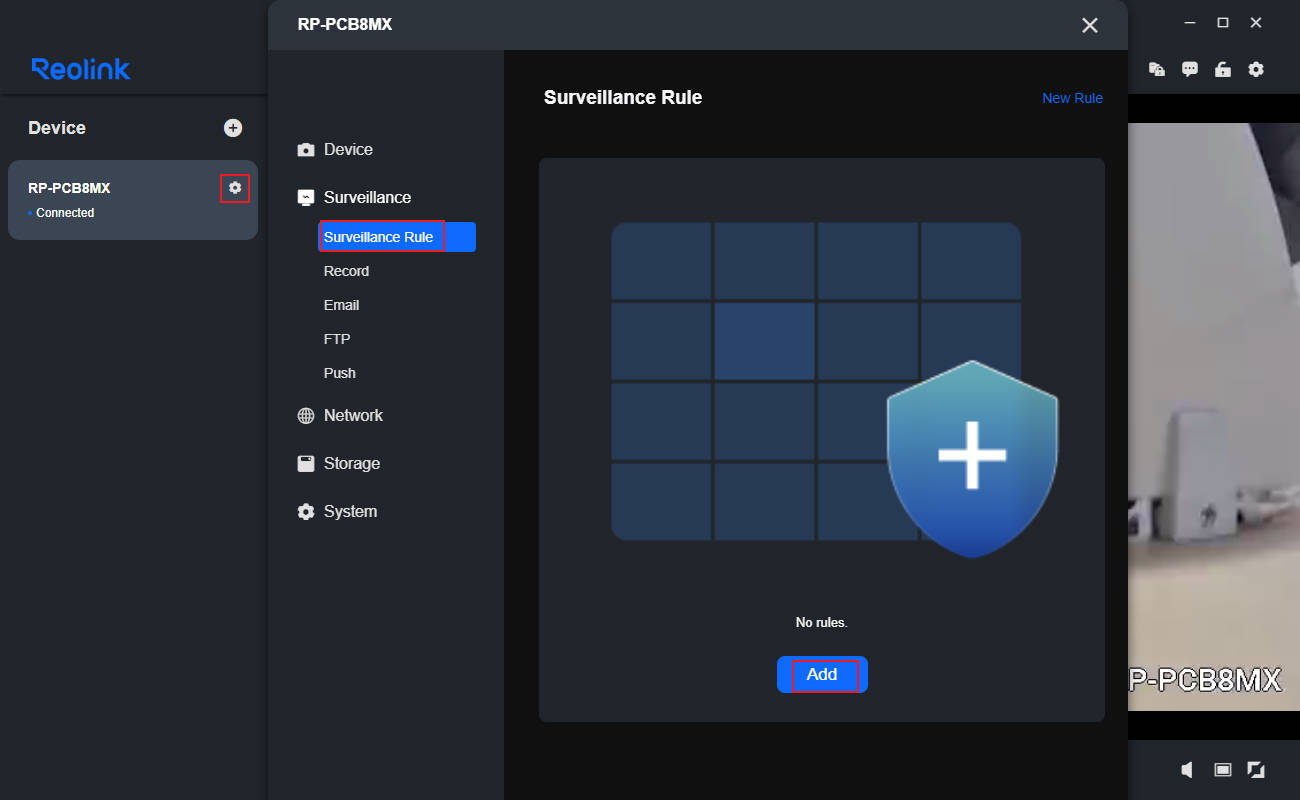Expand the System settings section
Image resolution: width=1300 pixels, height=800 pixels.
pos(350,511)
